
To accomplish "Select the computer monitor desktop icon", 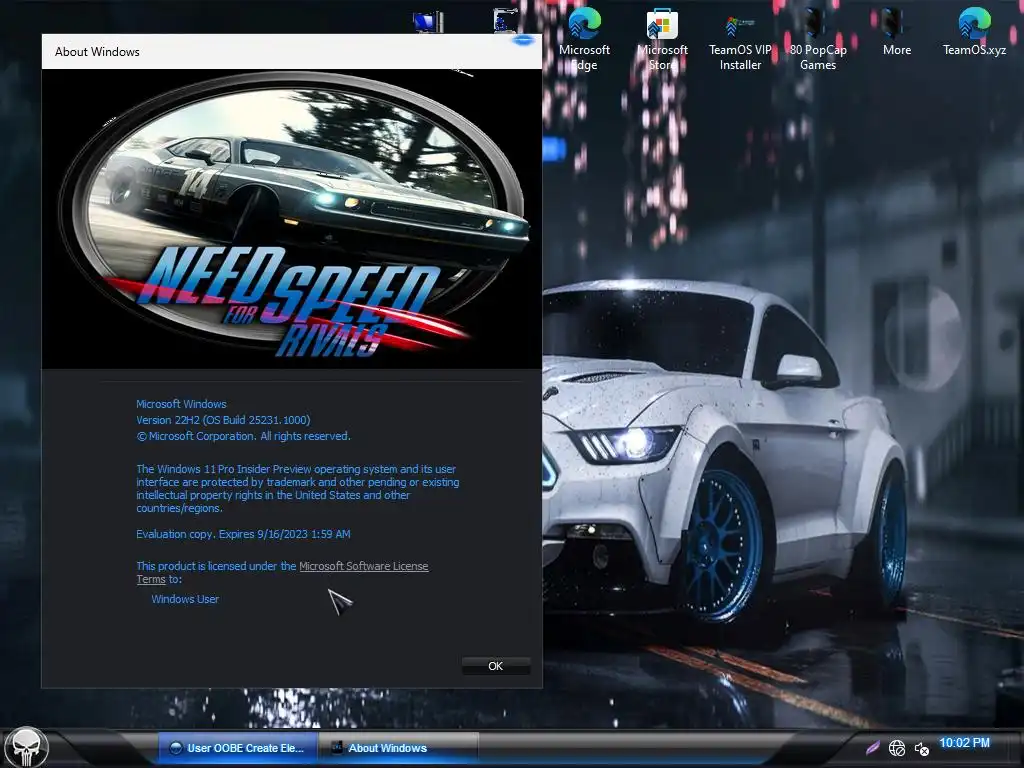I will 428,22.
